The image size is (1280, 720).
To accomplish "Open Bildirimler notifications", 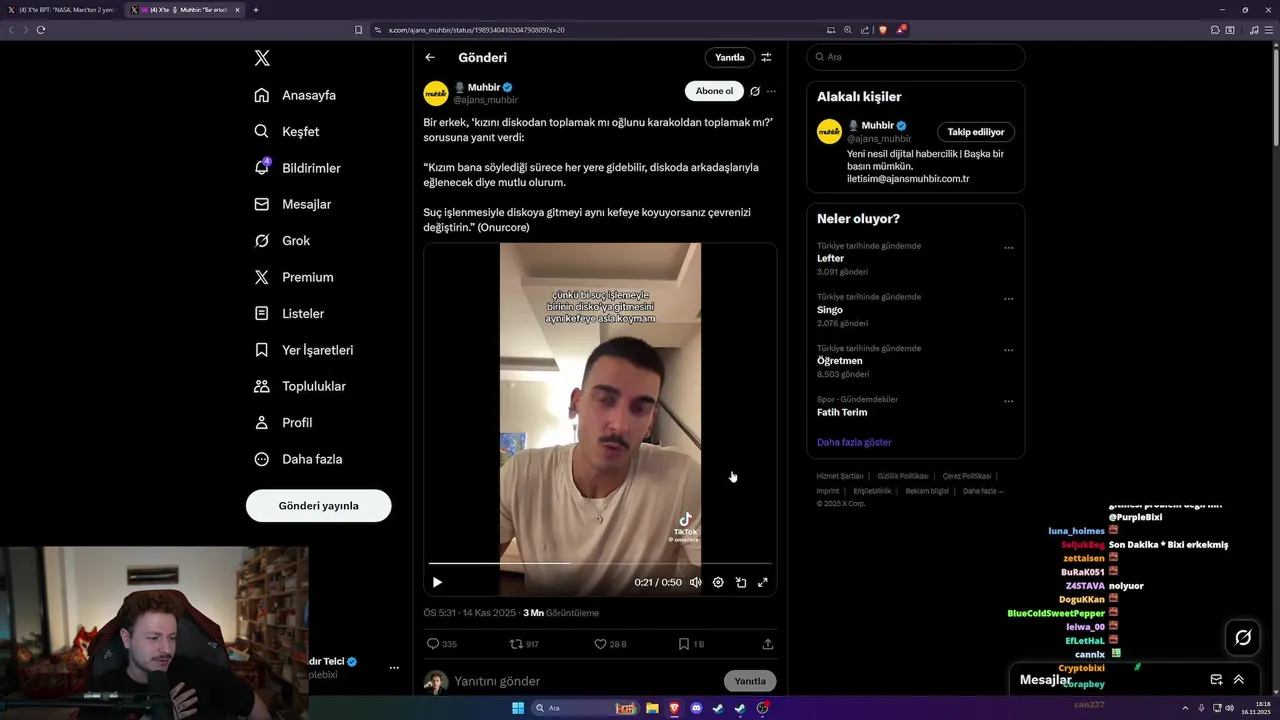I will (x=297, y=168).
